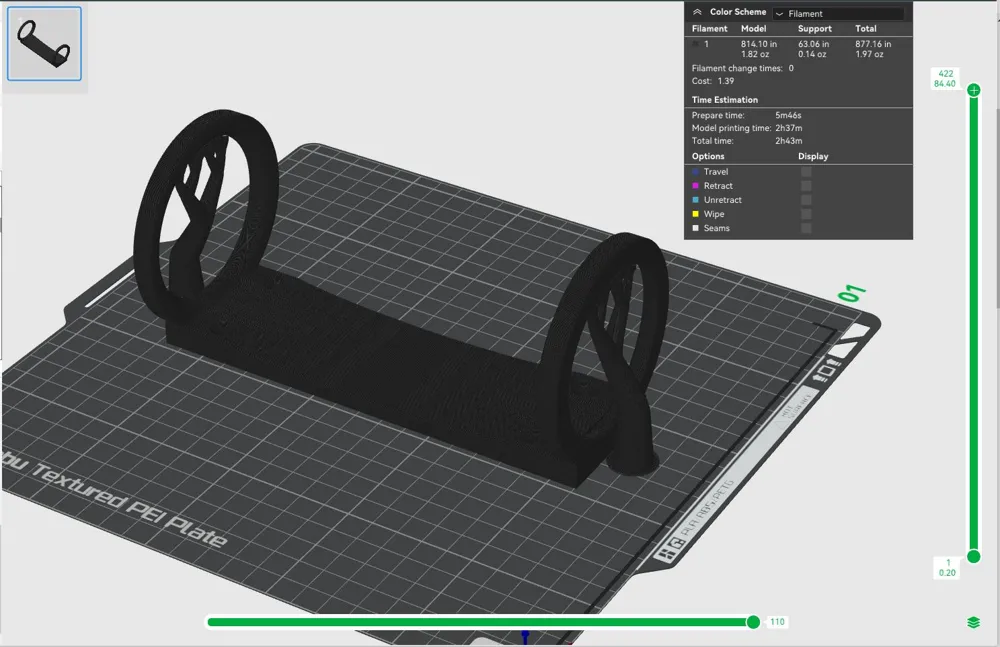Click the yellow Wipe color swatch
1000x647 pixels.
695,214
